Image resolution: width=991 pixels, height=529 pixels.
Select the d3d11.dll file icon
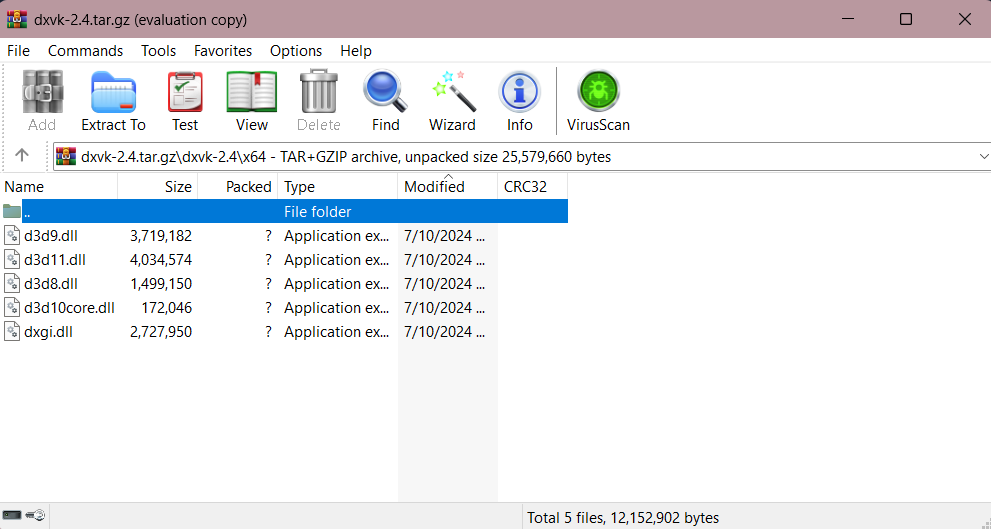12,260
